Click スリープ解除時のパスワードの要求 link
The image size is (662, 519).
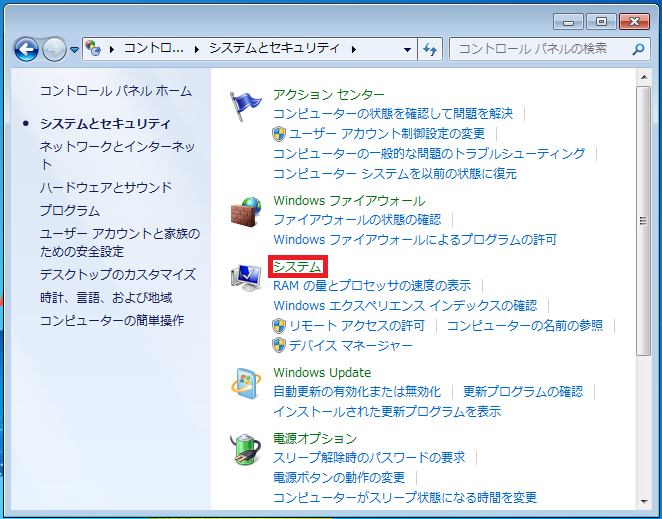tap(369, 457)
